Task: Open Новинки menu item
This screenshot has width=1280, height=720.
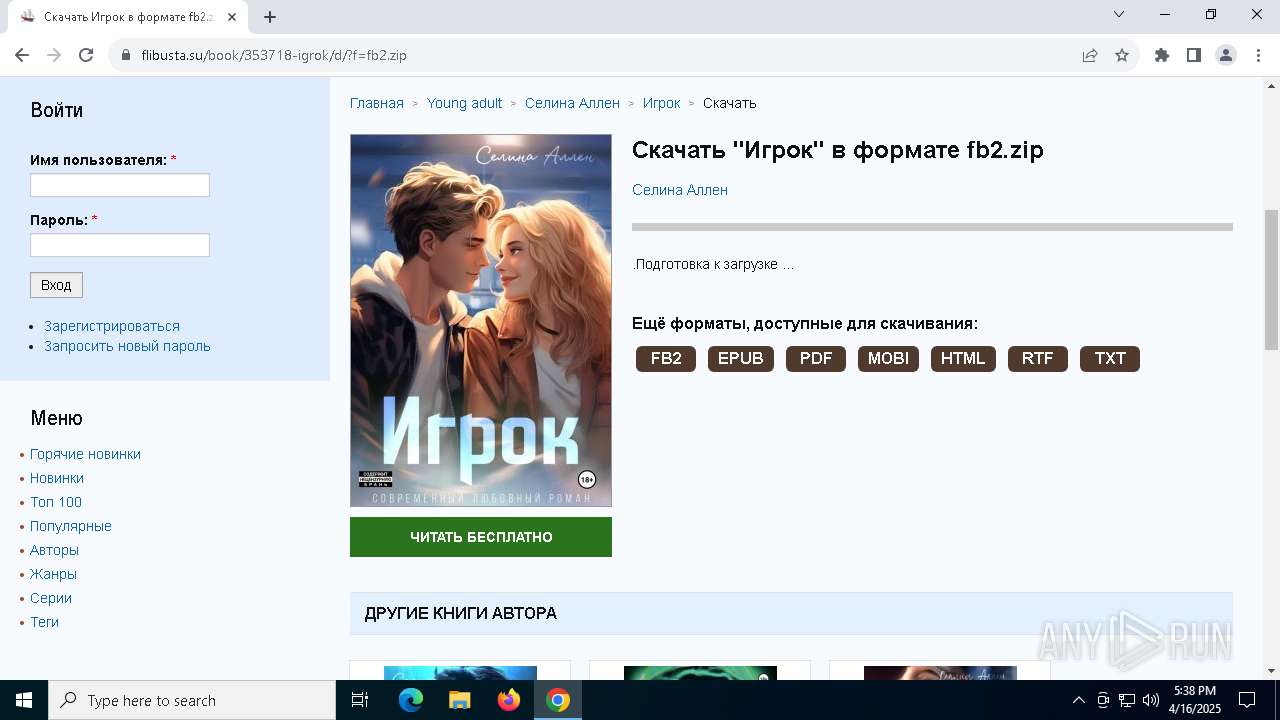Action: 57,478
